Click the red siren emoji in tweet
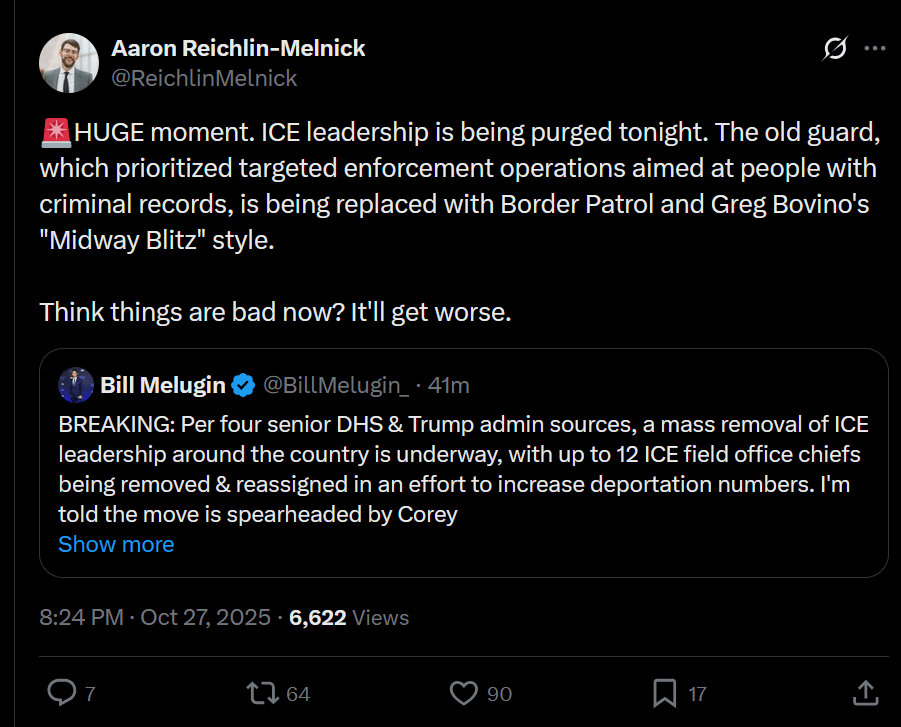Screen dimensions: 901x727 coord(56,131)
